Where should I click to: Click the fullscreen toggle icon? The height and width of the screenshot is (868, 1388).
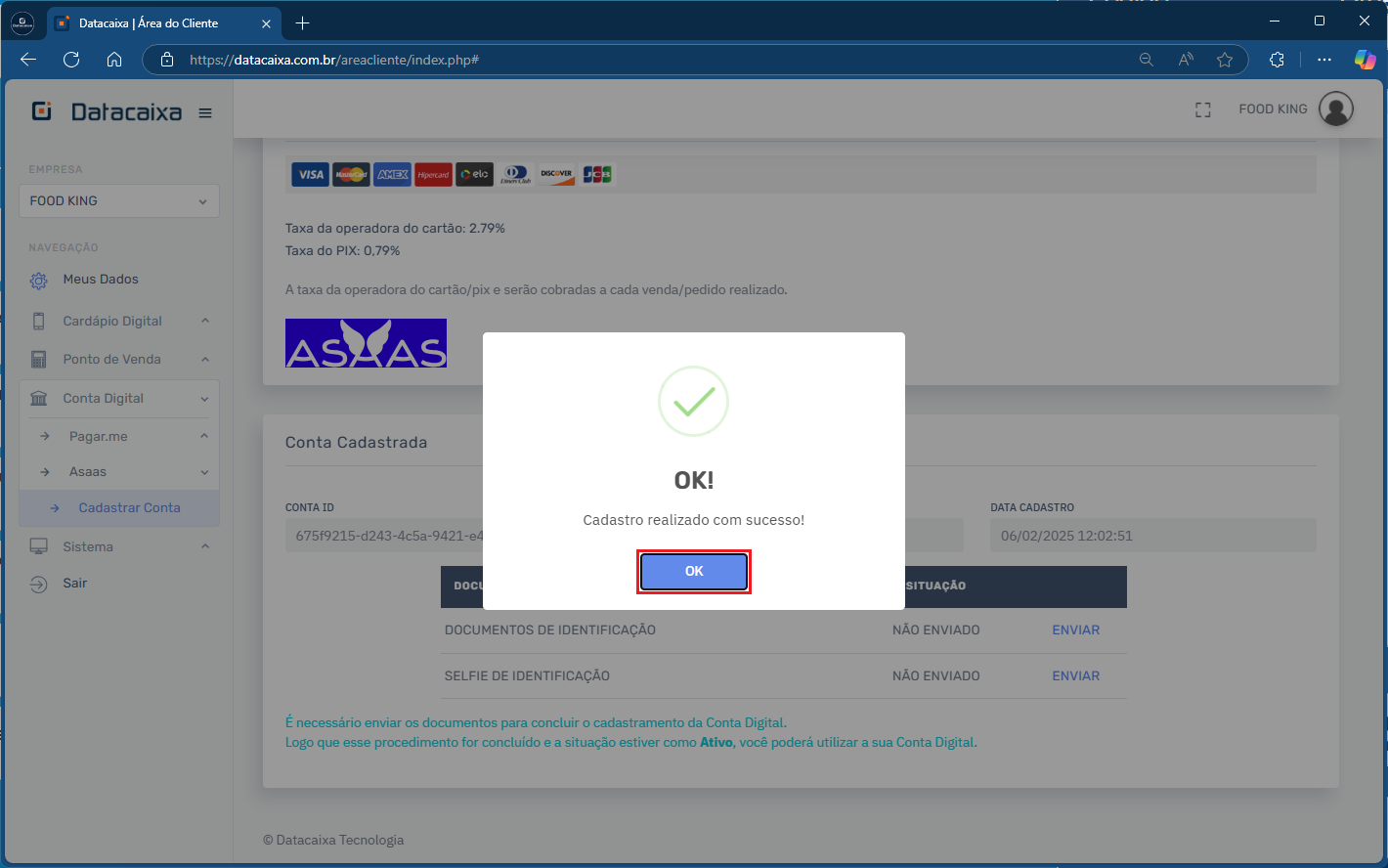1203,109
